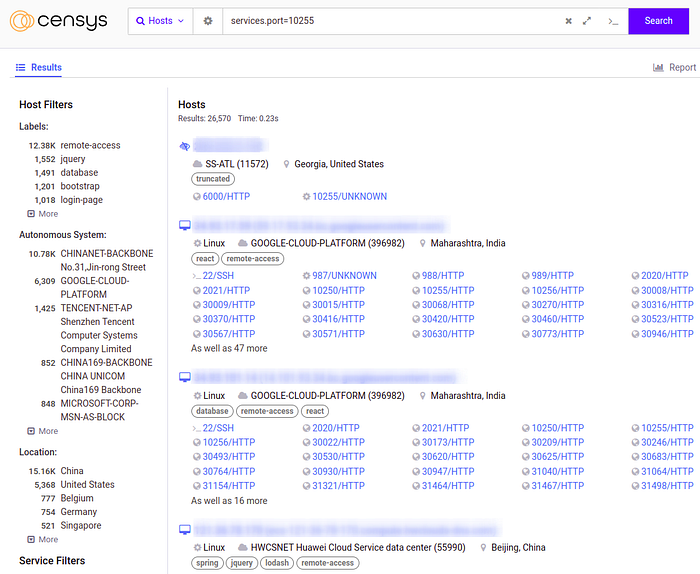Viewport: 700px width, 574px height.
Task: Click 'As well as 47 more' text
Action: tap(229, 349)
